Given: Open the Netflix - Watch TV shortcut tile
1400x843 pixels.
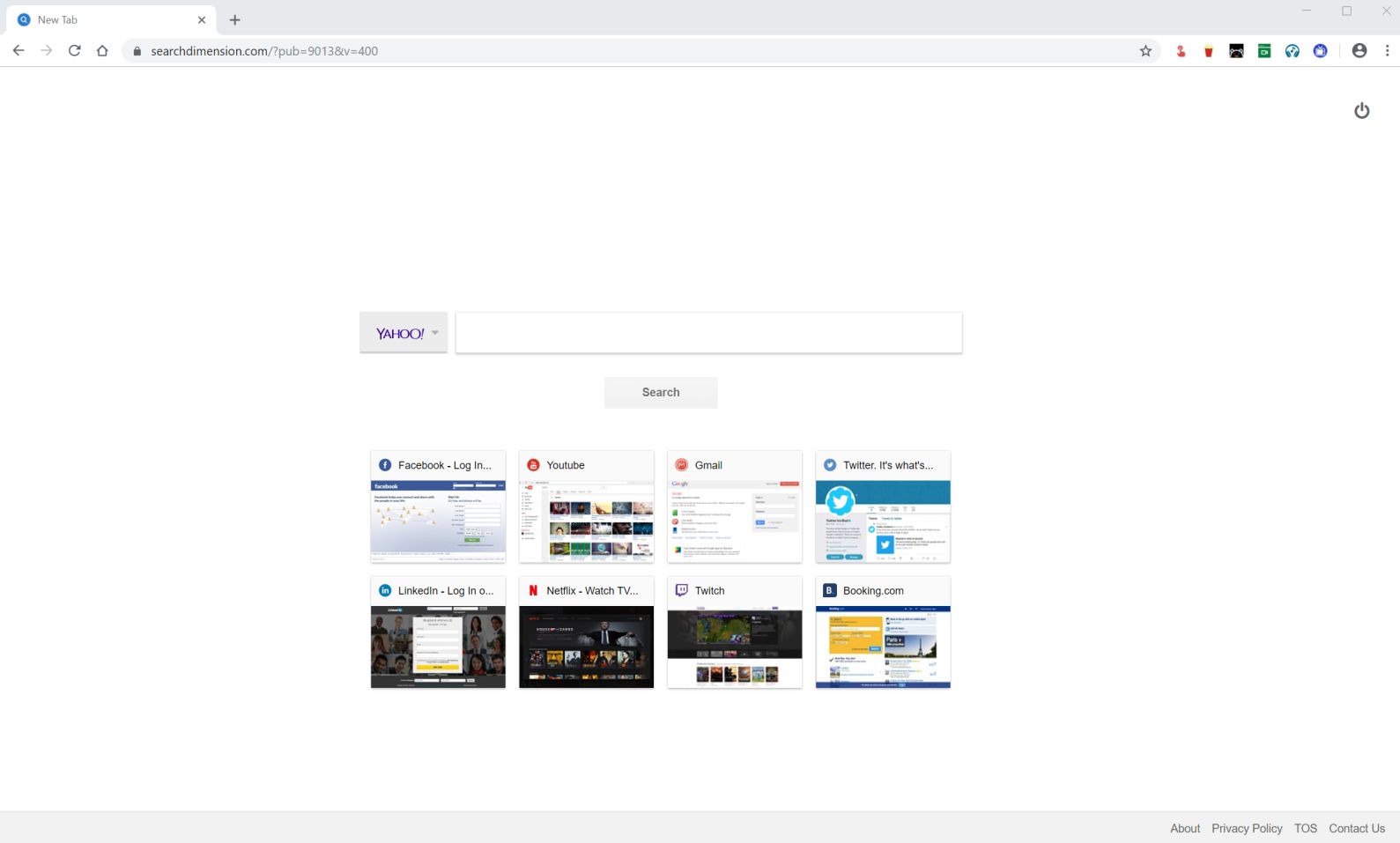Looking at the screenshot, I should [587, 632].
